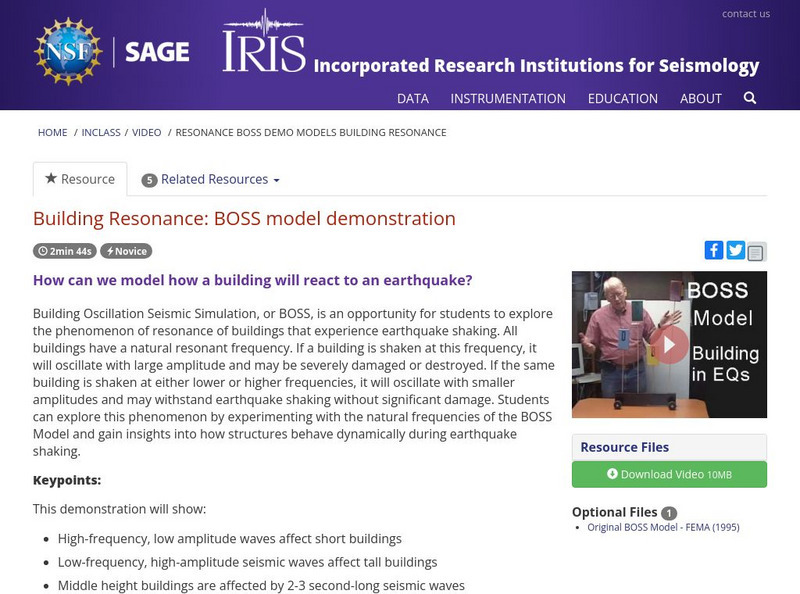Open the EDUCATION navigation menu

click(624, 99)
